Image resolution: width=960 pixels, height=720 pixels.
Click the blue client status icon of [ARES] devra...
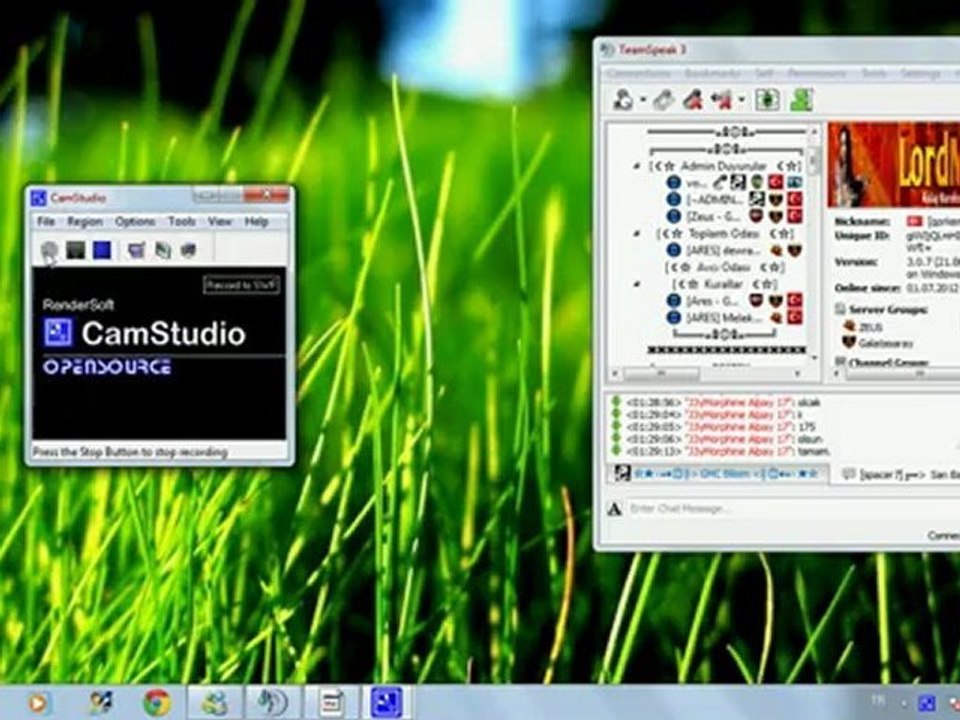pos(673,250)
